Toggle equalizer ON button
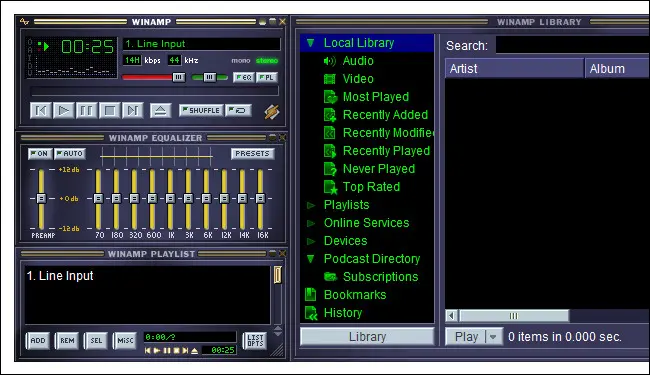650x375 pixels. [40, 154]
